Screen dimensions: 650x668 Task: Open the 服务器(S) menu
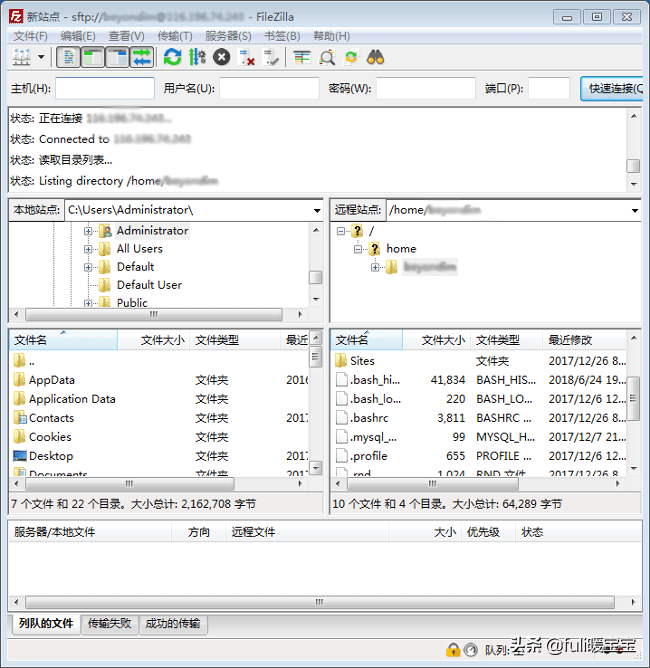[x=228, y=36]
